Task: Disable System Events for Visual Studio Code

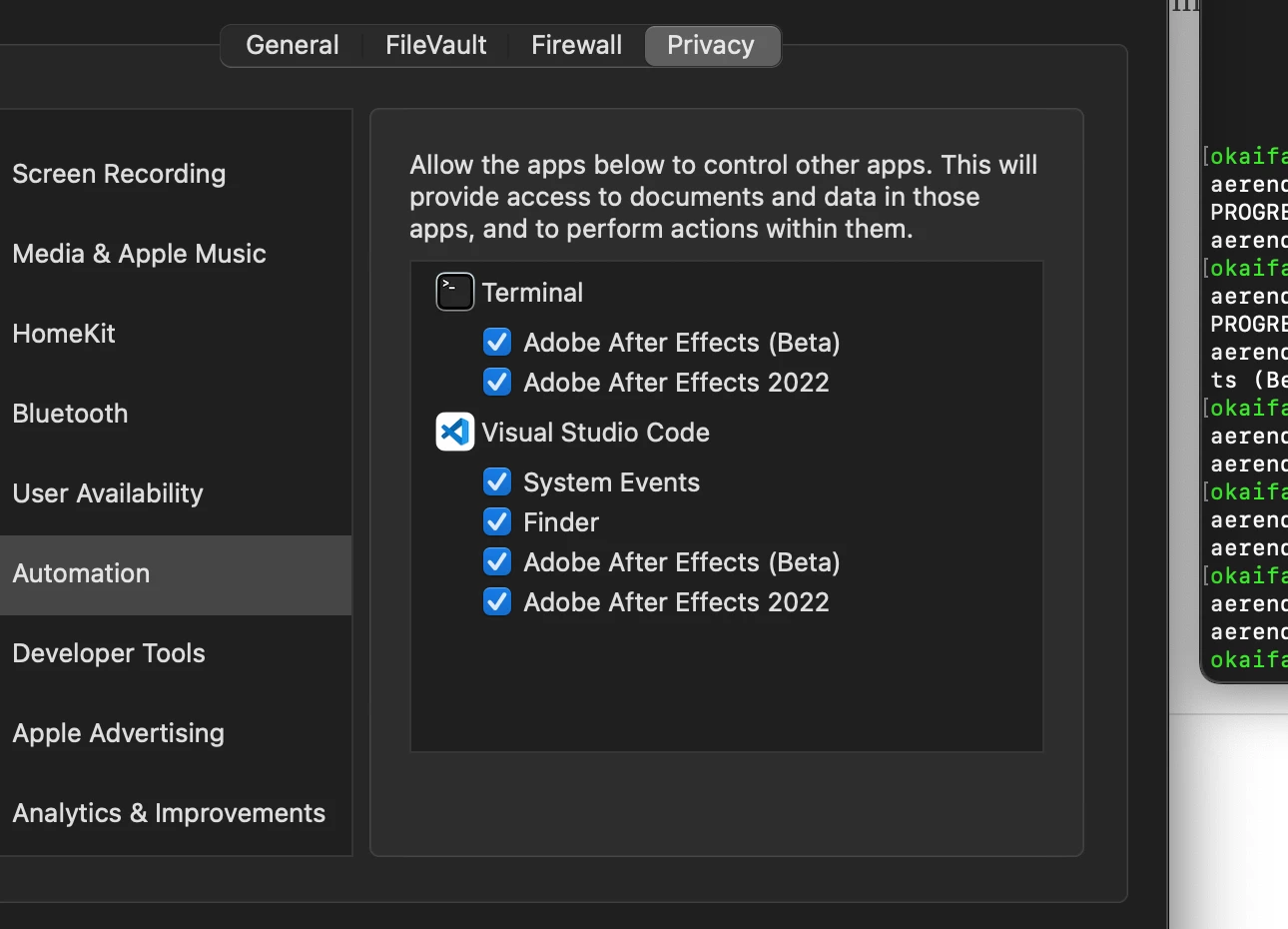Action: point(497,482)
